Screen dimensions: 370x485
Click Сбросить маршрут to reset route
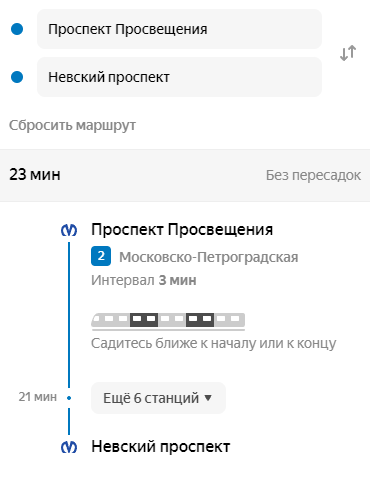[x=72, y=126]
